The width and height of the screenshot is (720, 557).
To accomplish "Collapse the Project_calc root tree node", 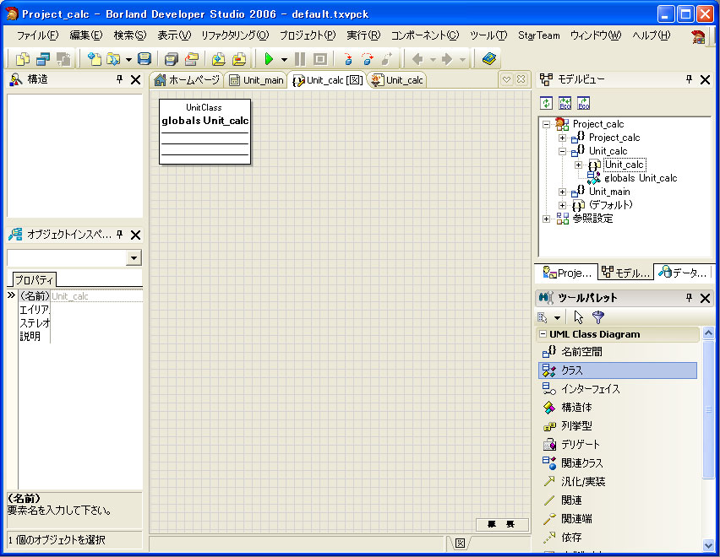I will (x=546, y=124).
